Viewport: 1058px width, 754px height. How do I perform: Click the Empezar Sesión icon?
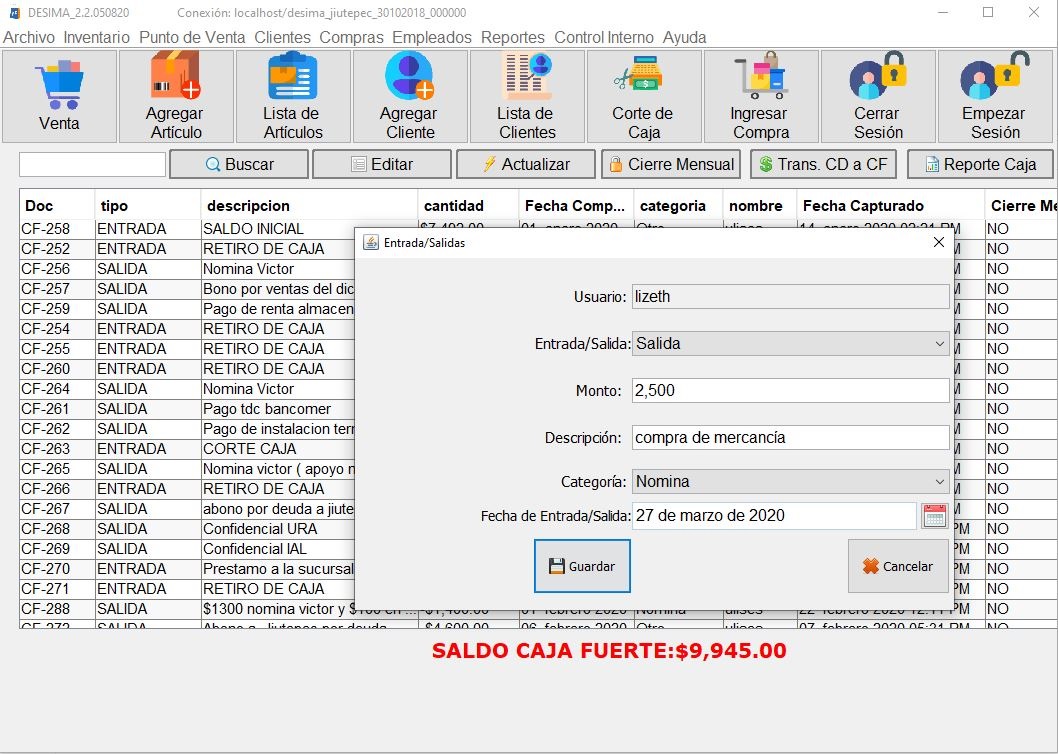pyautogui.click(x=994, y=78)
